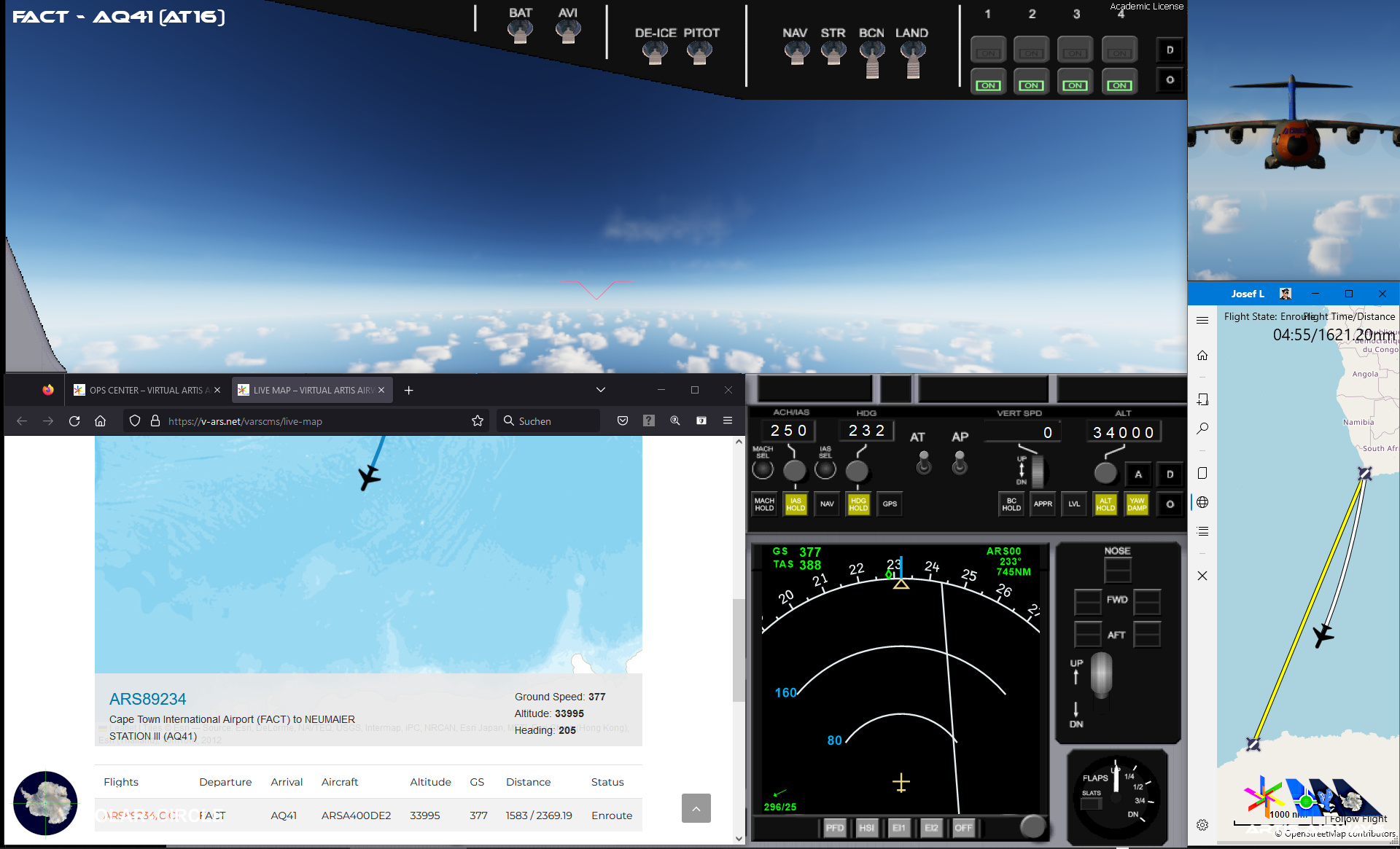
Task: Toggle the PITOT heat switch
Action: 699,52
